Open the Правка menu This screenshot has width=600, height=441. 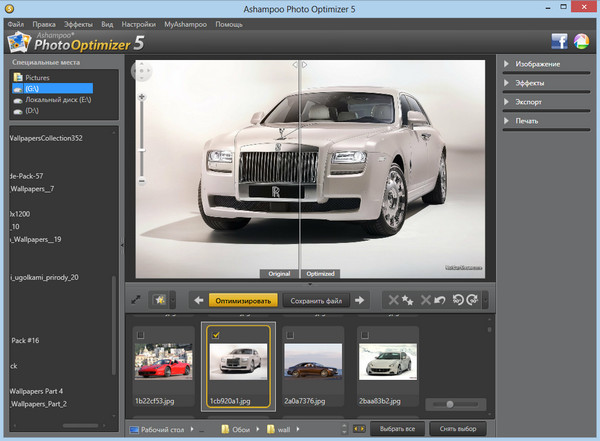(x=44, y=24)
